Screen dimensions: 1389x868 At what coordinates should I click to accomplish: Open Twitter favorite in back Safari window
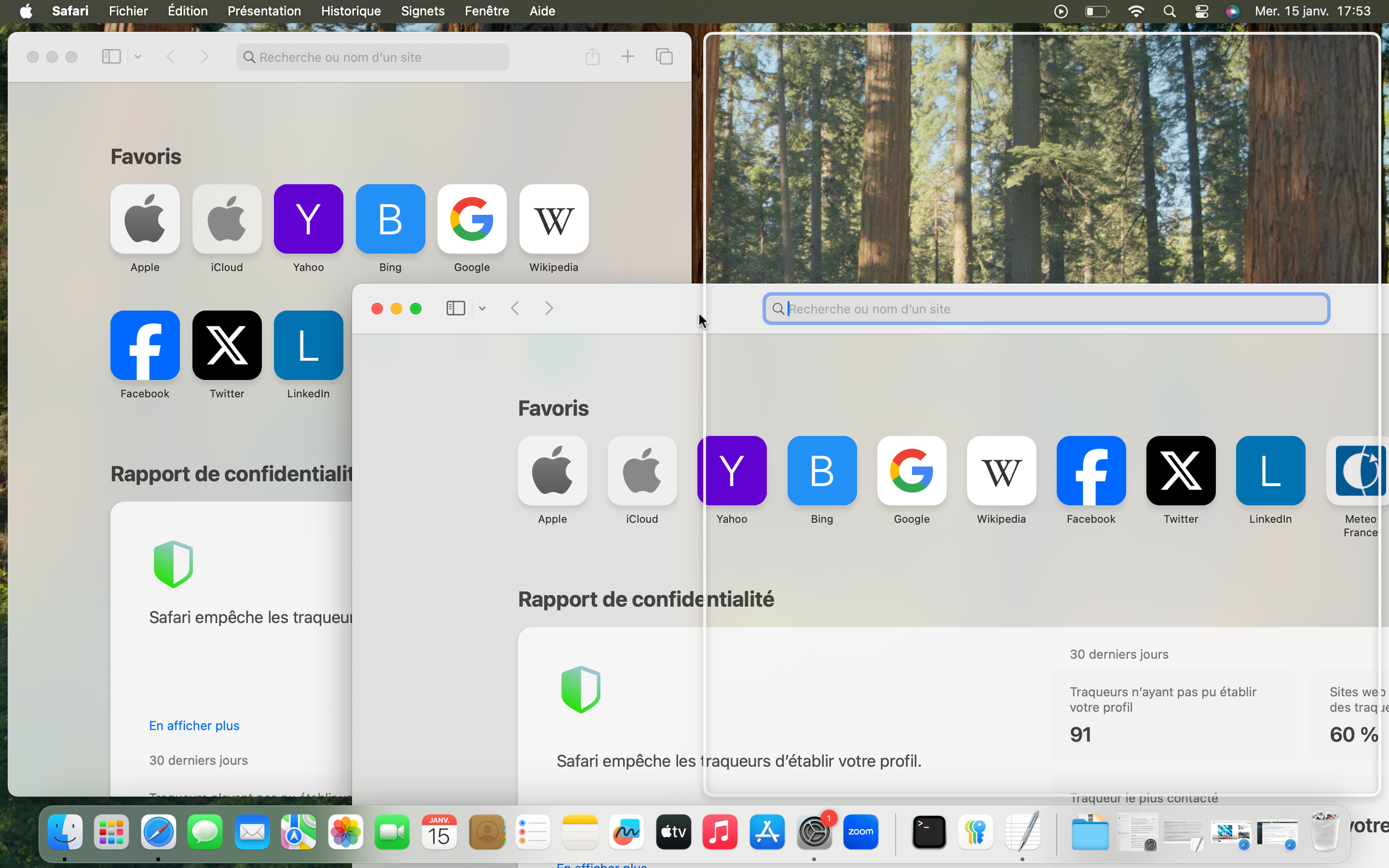click(x=227, y=345)
